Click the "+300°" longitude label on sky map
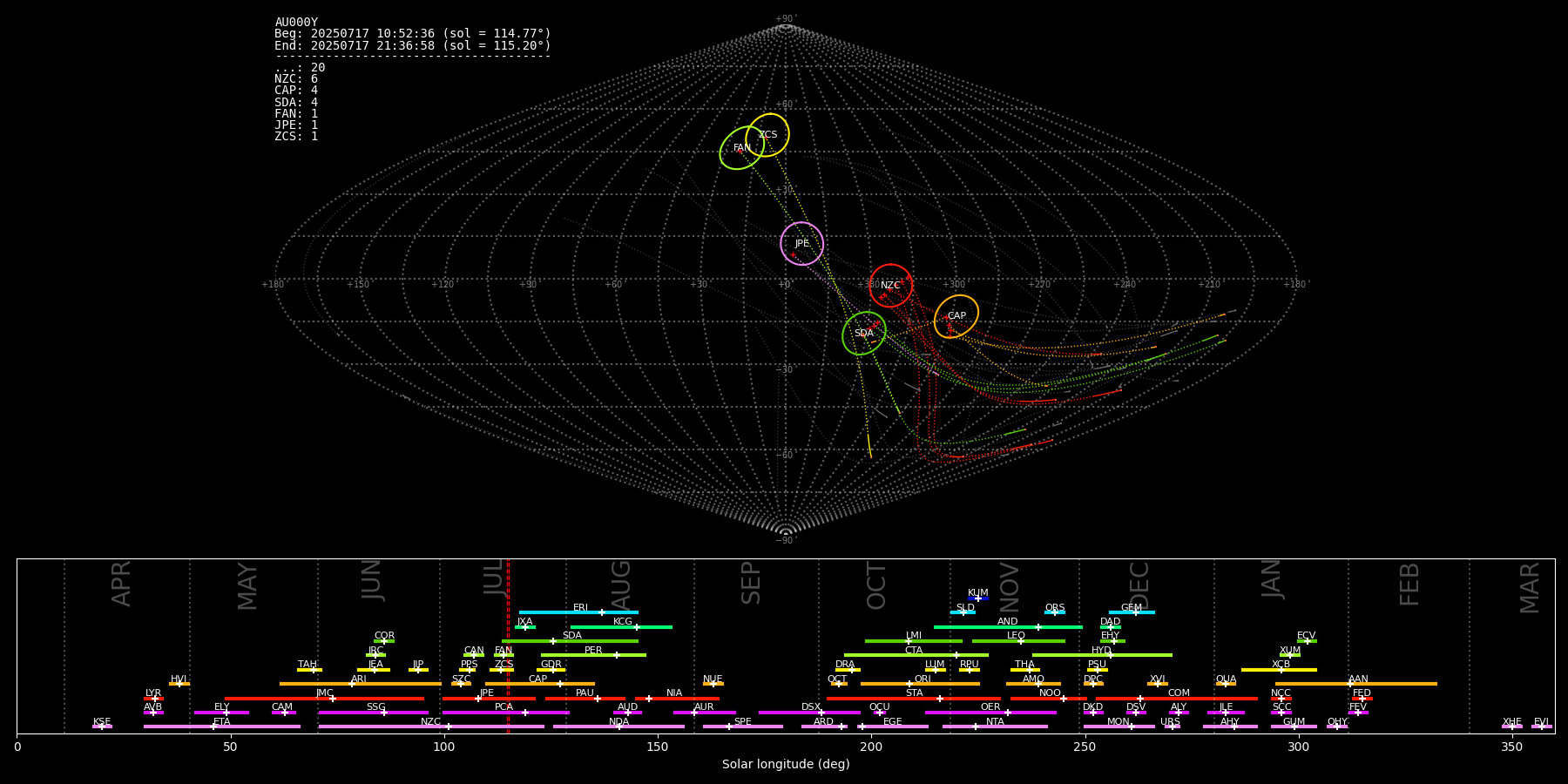The width and height of the screenshot is (1568, 784). (954, 284)
